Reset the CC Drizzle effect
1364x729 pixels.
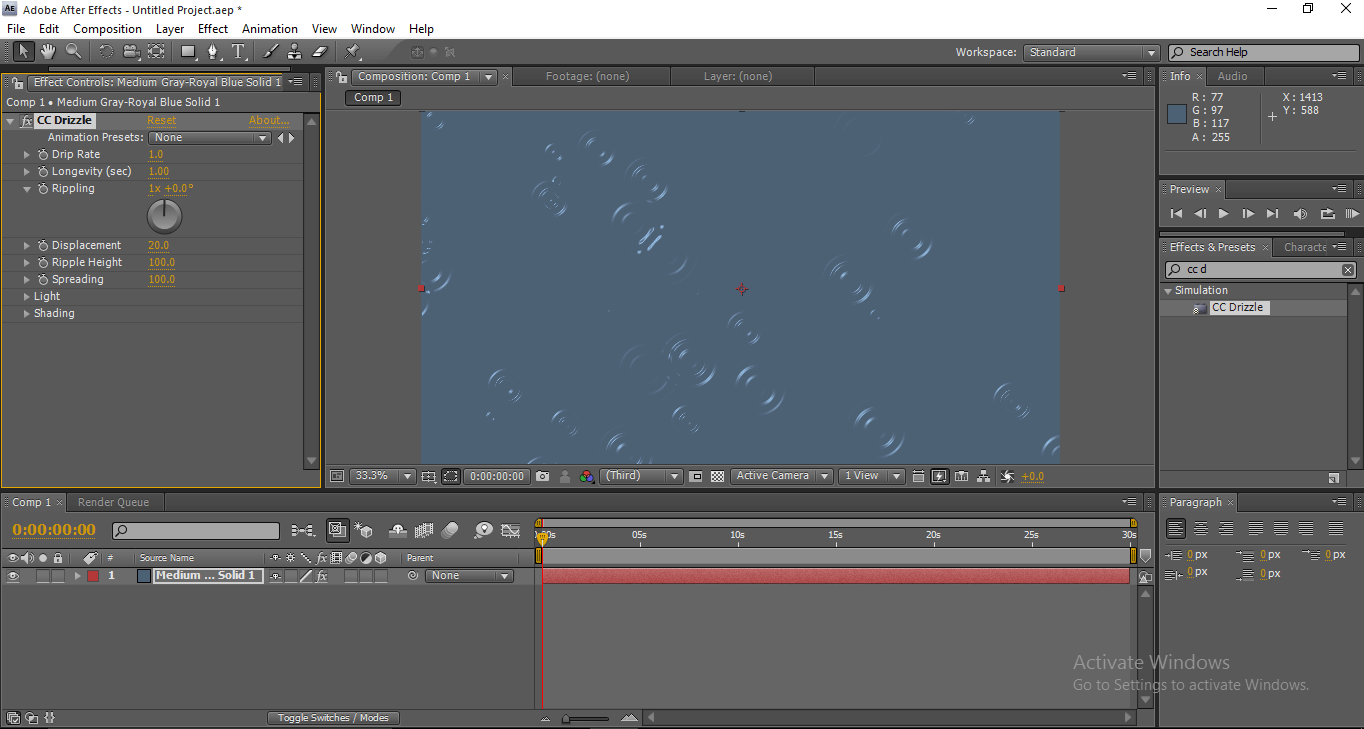161,120
